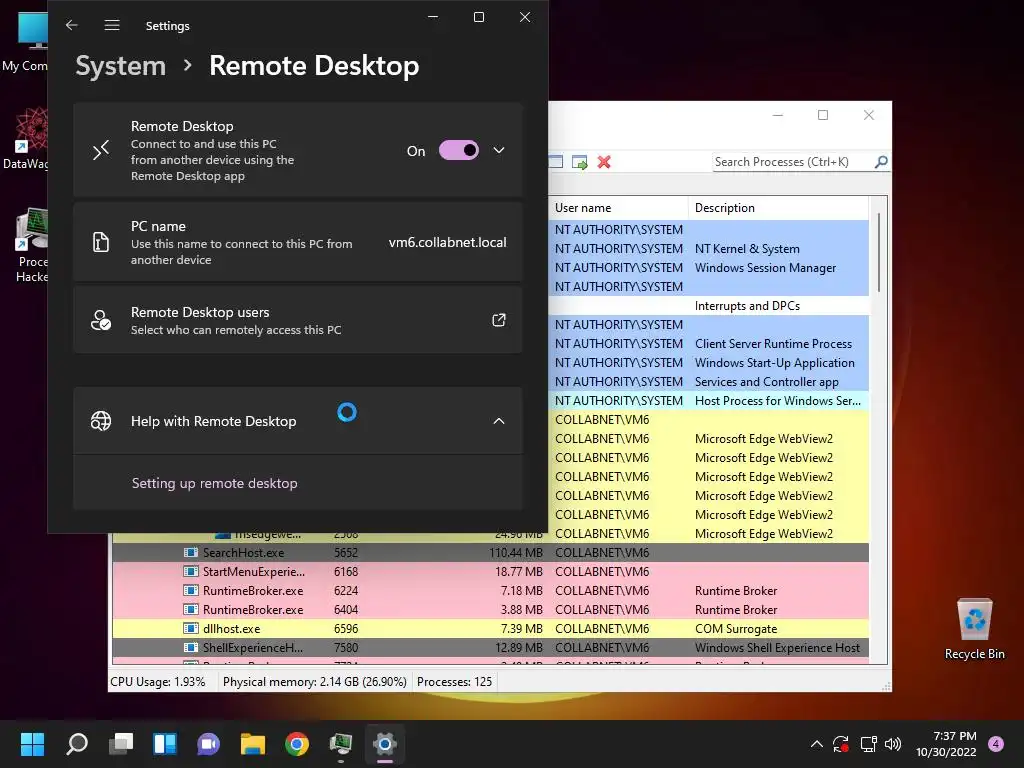Open network settings from the tray
Image resolution: width=1024 pixels, height=768 pixels.
tap(868, 744)
